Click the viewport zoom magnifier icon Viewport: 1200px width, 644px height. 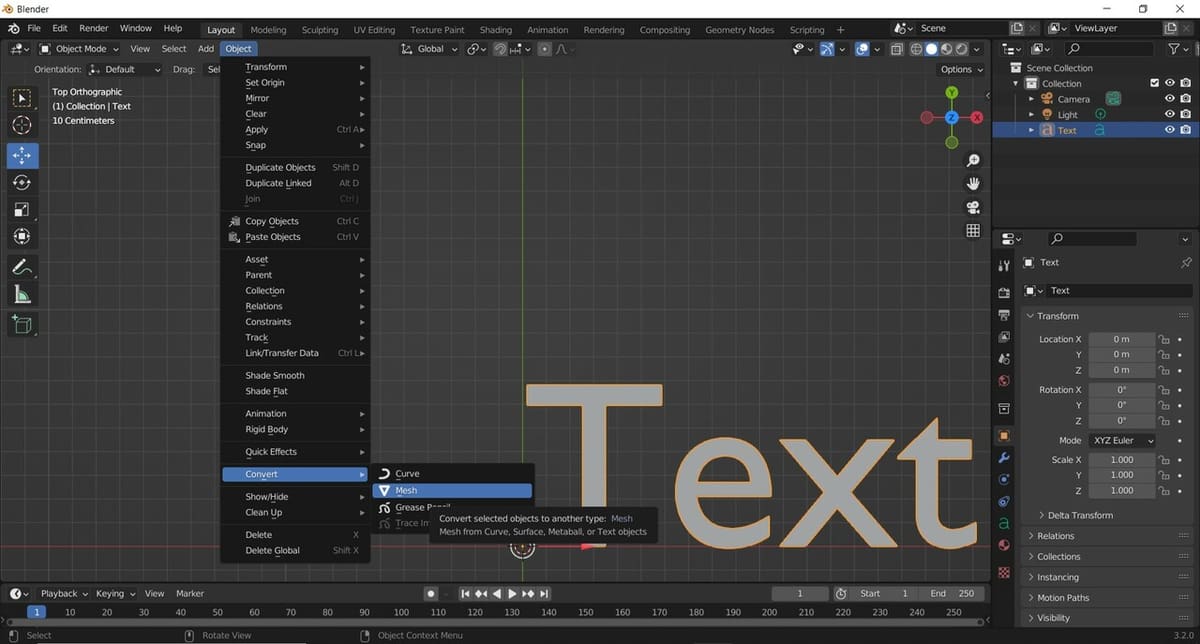click(972, 161)
